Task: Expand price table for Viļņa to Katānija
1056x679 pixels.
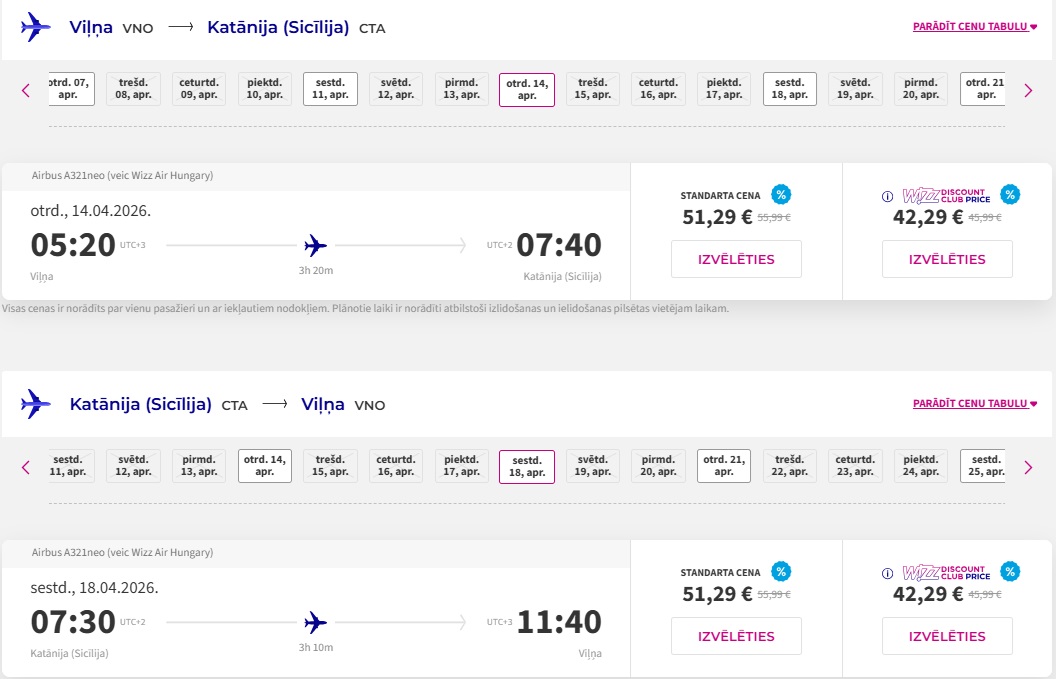Action: coord(975,26)
